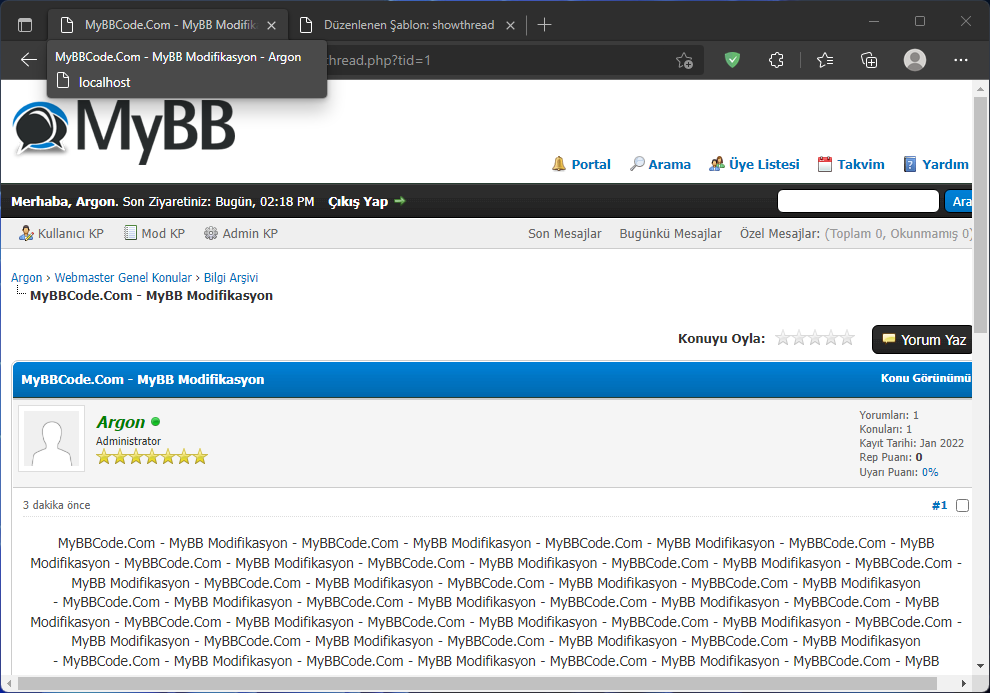
Task: Click the horizontal scrollbar right arrow
Action: click(x=964, y=684)
